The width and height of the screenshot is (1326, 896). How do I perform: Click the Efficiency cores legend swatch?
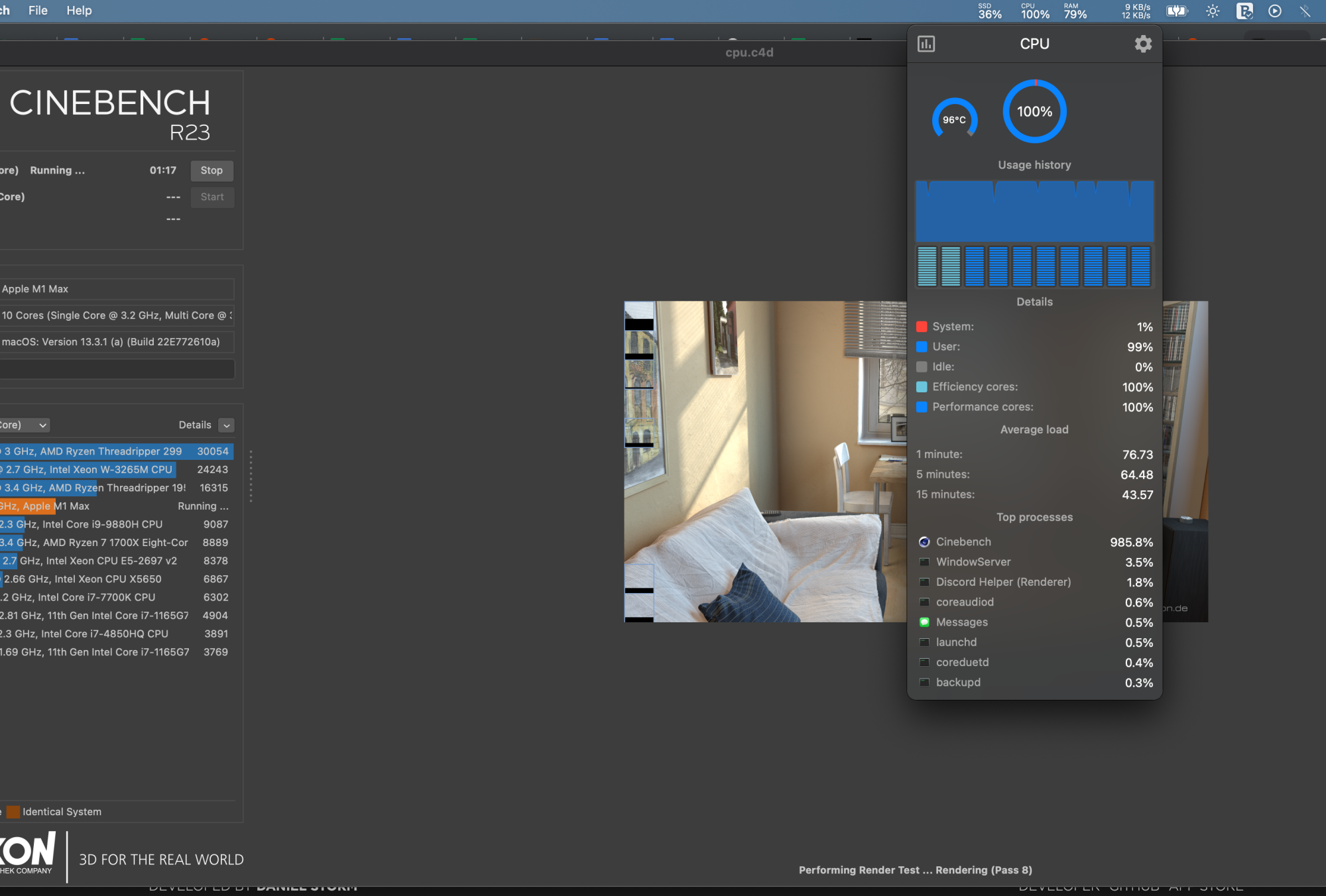pos(922,387)
